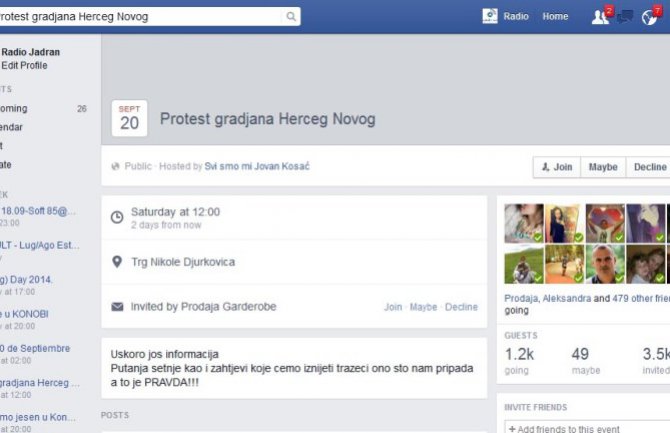Image resolution: width=670 pixels, height=433 pixels.
Task: Click the search magnifier icon
Action: click(x=291, y=17)
